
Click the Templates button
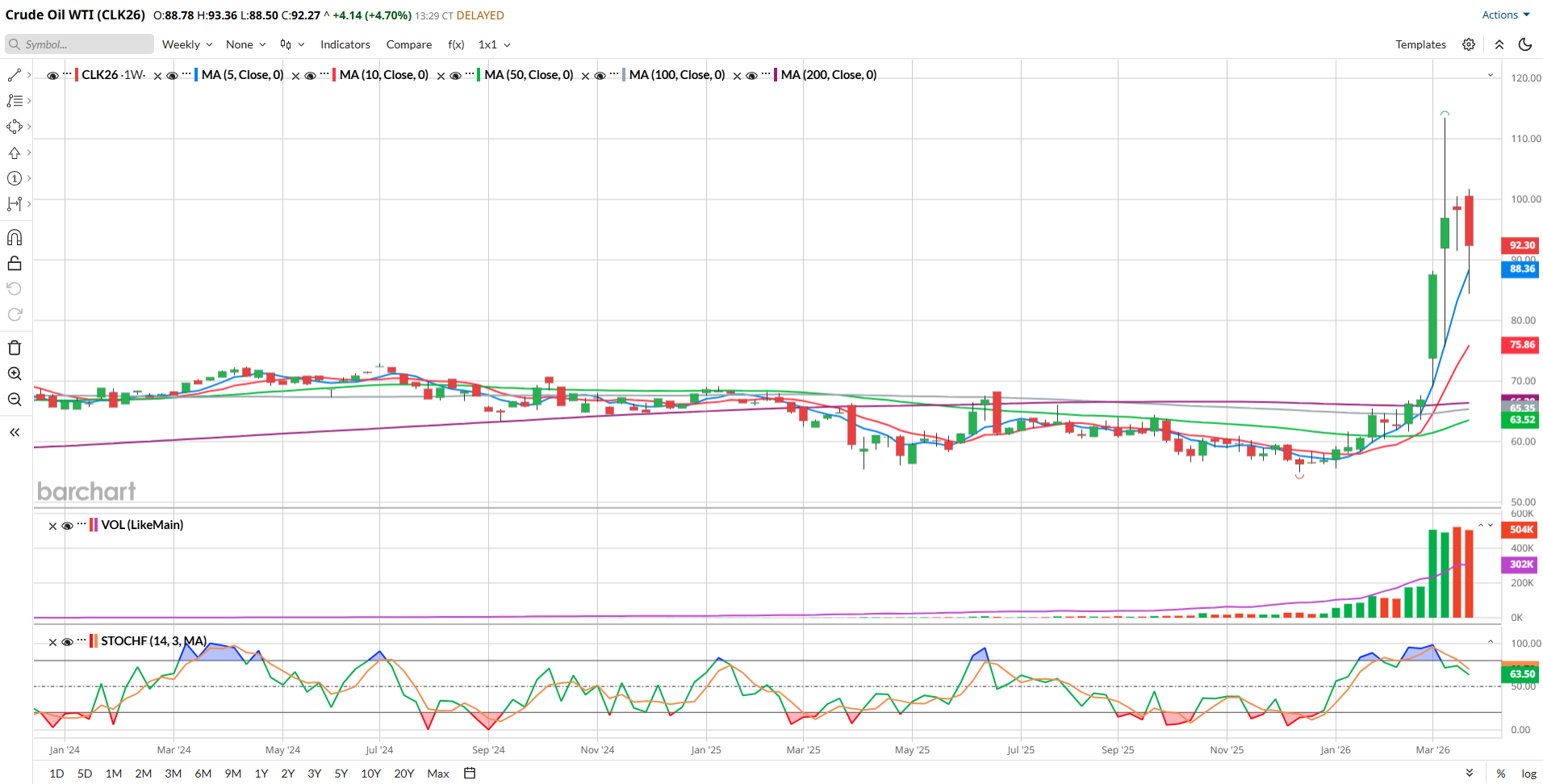point(1420,44)
